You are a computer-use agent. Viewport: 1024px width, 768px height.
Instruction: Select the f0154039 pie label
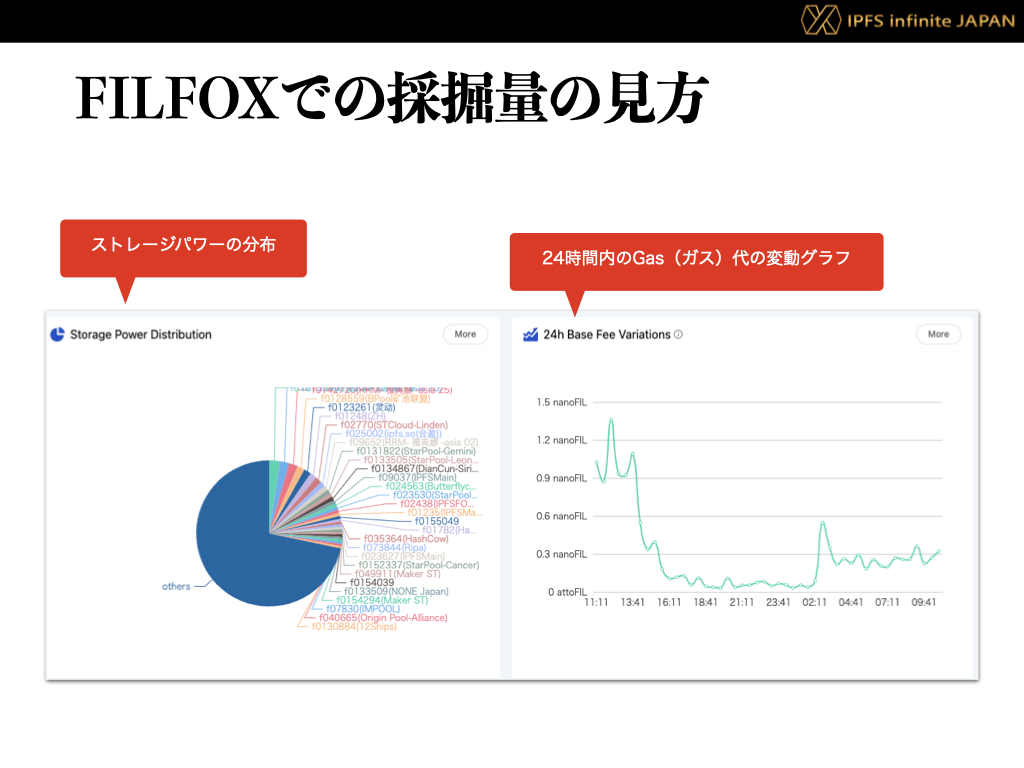372,583
